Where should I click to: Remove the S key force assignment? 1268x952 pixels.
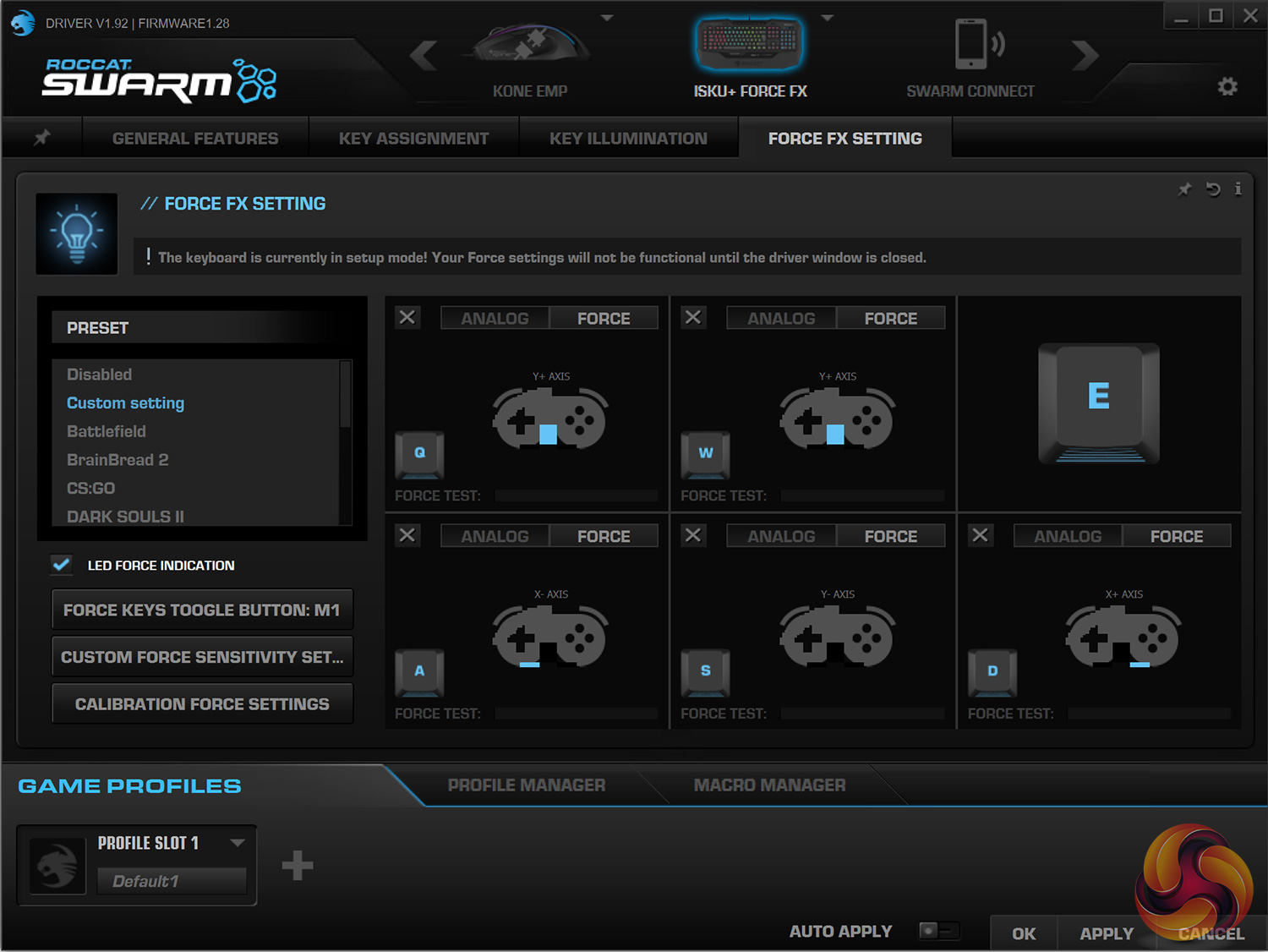(693, 535)
